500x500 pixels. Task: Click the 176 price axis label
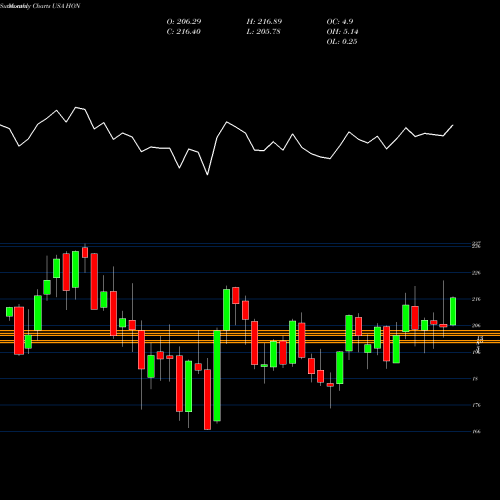click(476, 405)
